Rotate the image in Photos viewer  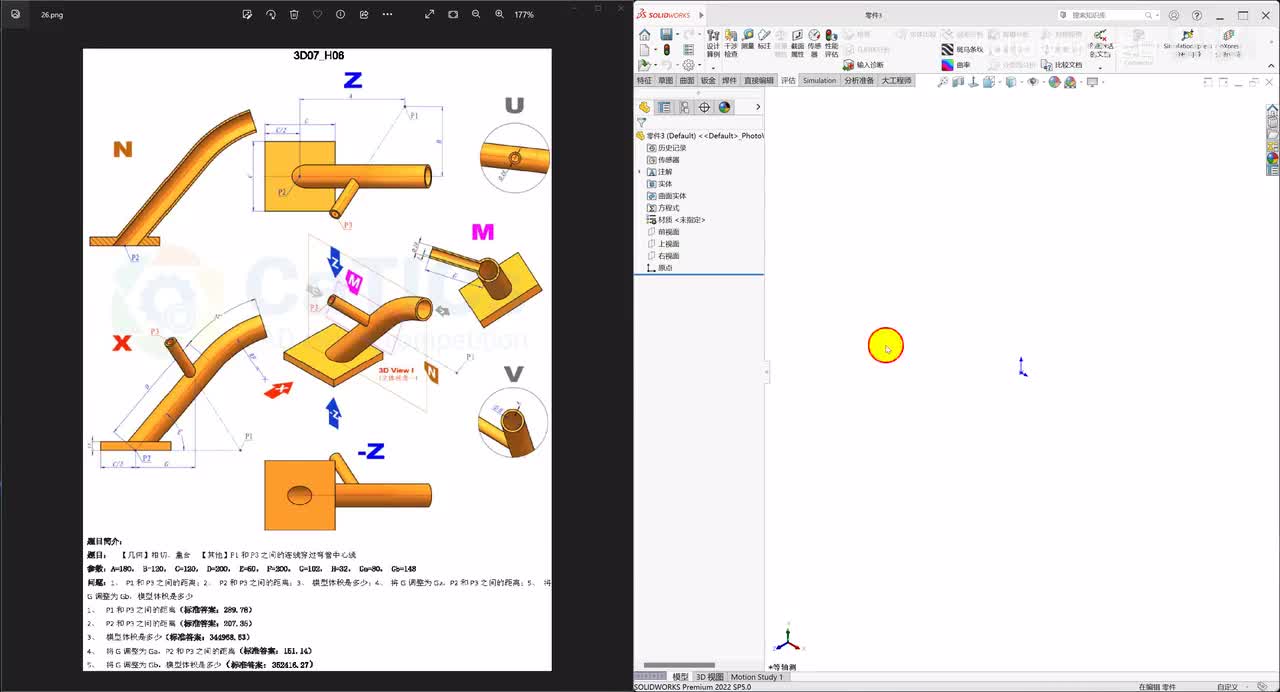tap(271, 14)
